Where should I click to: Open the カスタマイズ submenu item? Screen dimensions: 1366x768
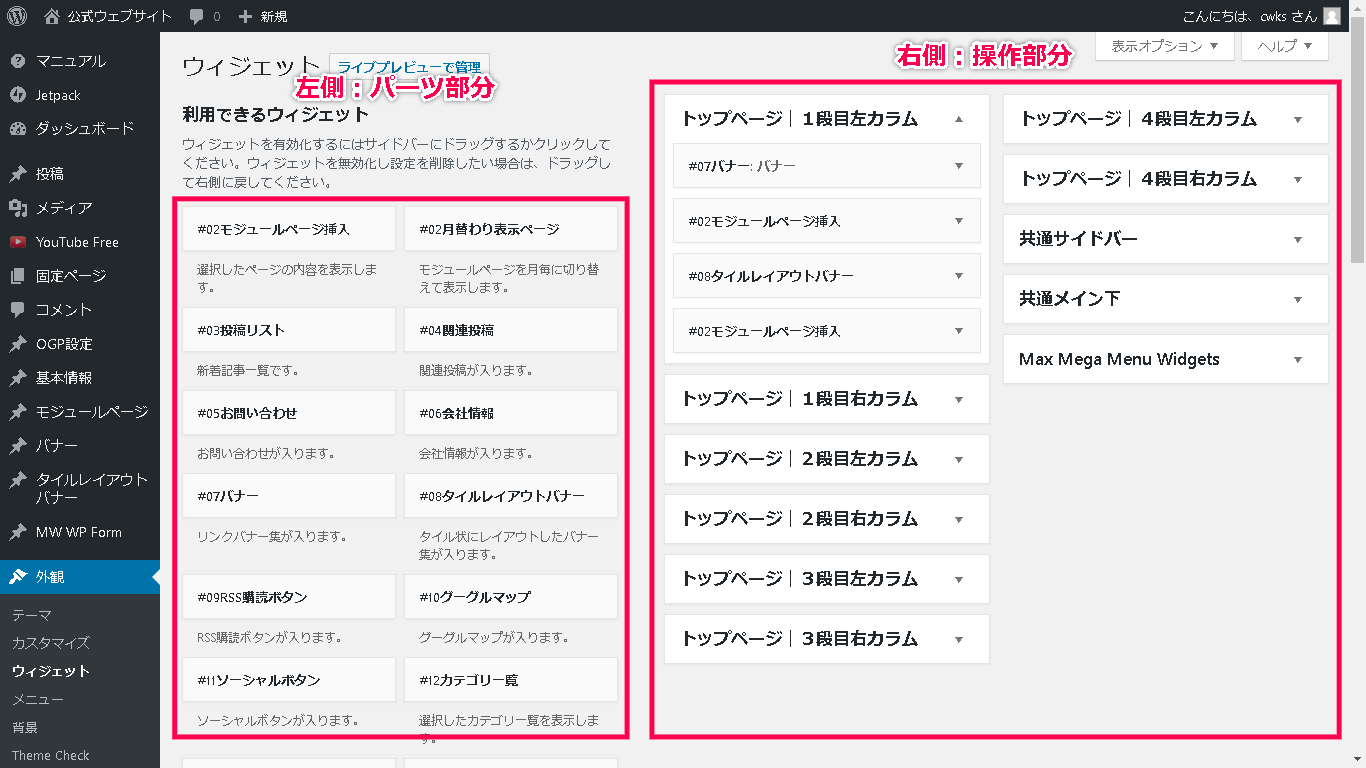point(51,643)
